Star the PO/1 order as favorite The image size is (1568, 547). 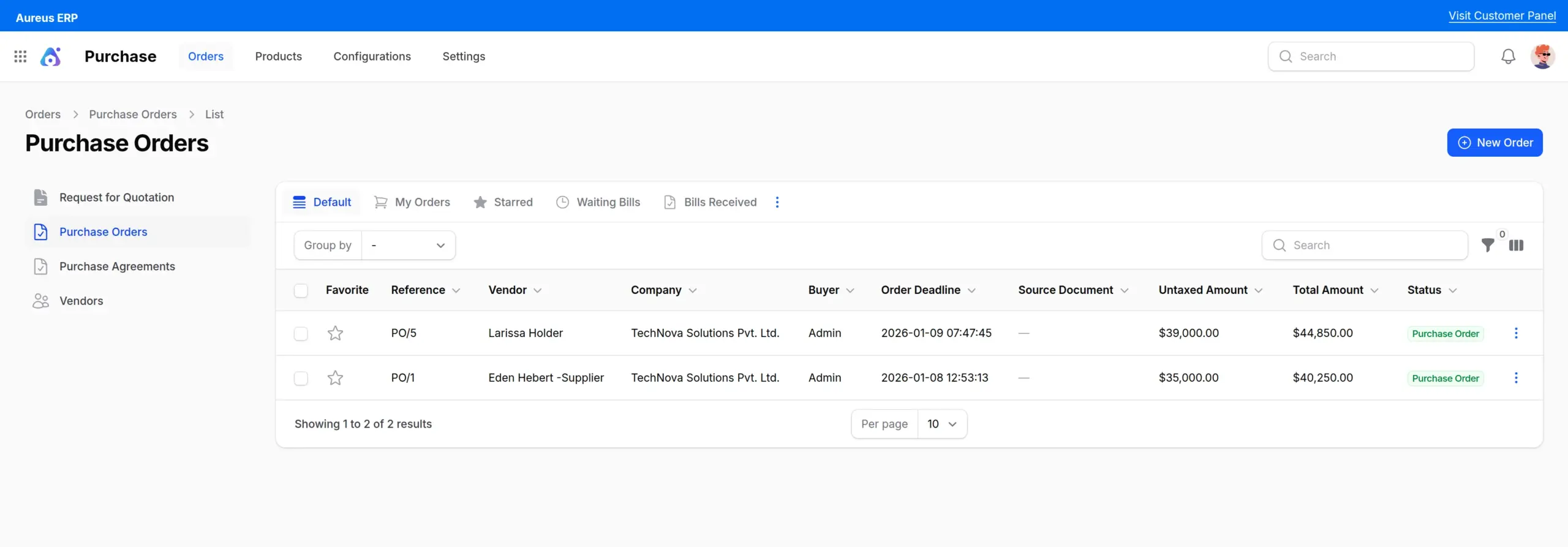[335, 378]
